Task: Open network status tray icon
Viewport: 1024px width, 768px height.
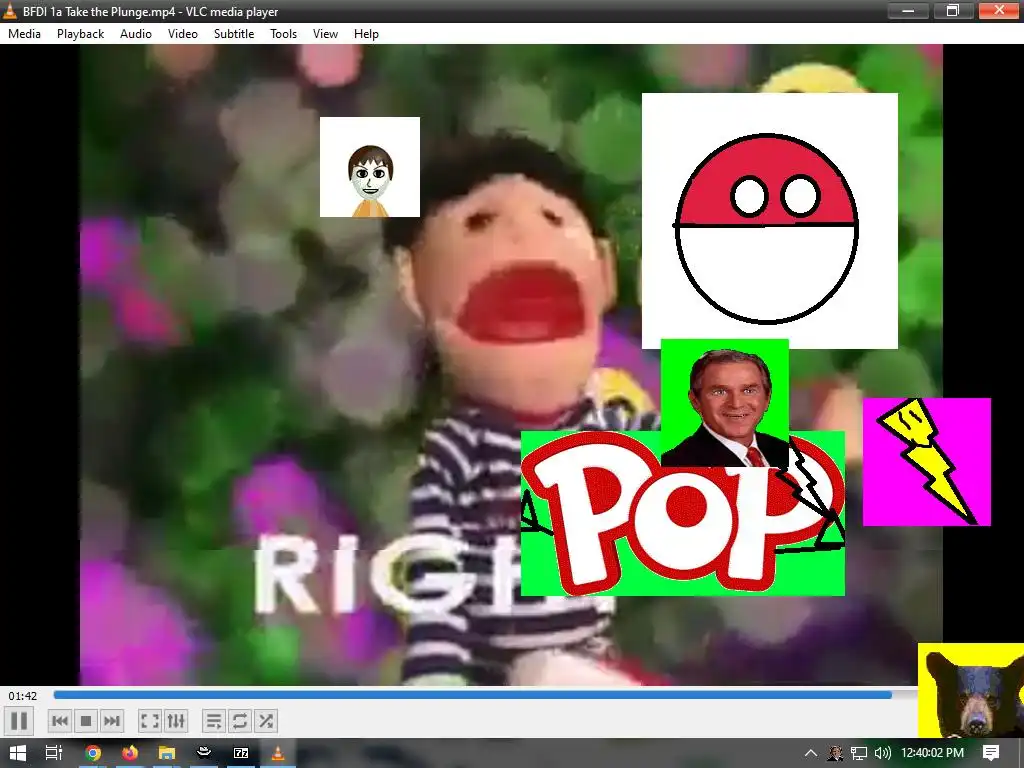Action: point(859,753)
